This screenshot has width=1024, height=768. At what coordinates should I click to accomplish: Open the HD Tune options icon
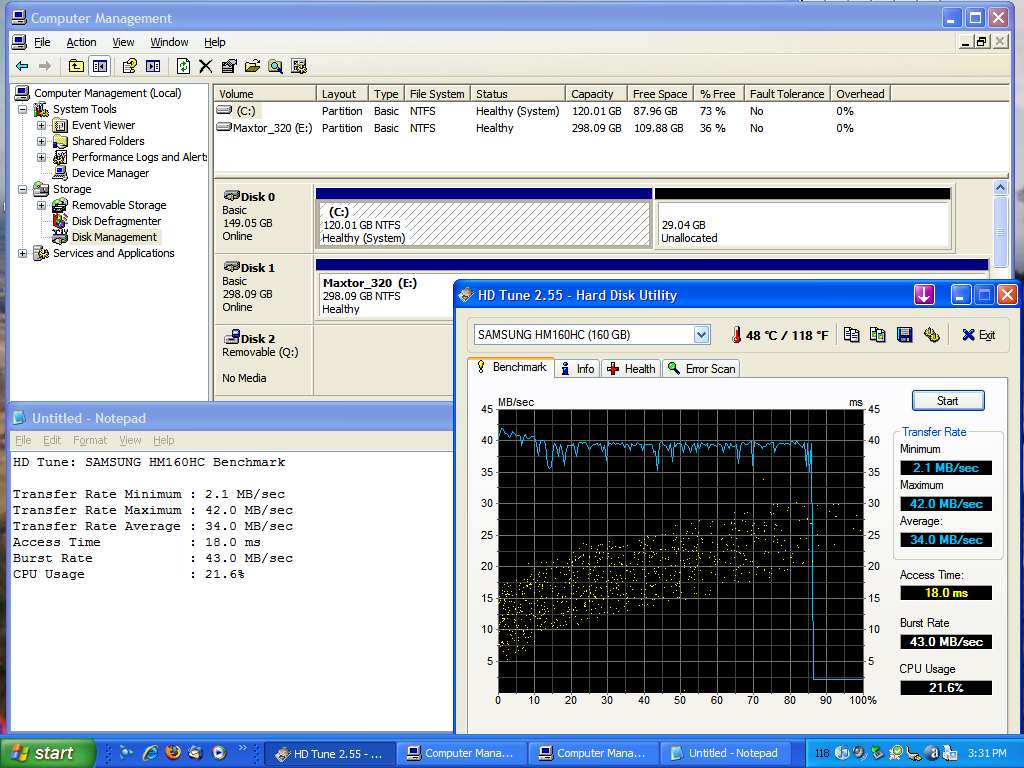coord(932,335)
